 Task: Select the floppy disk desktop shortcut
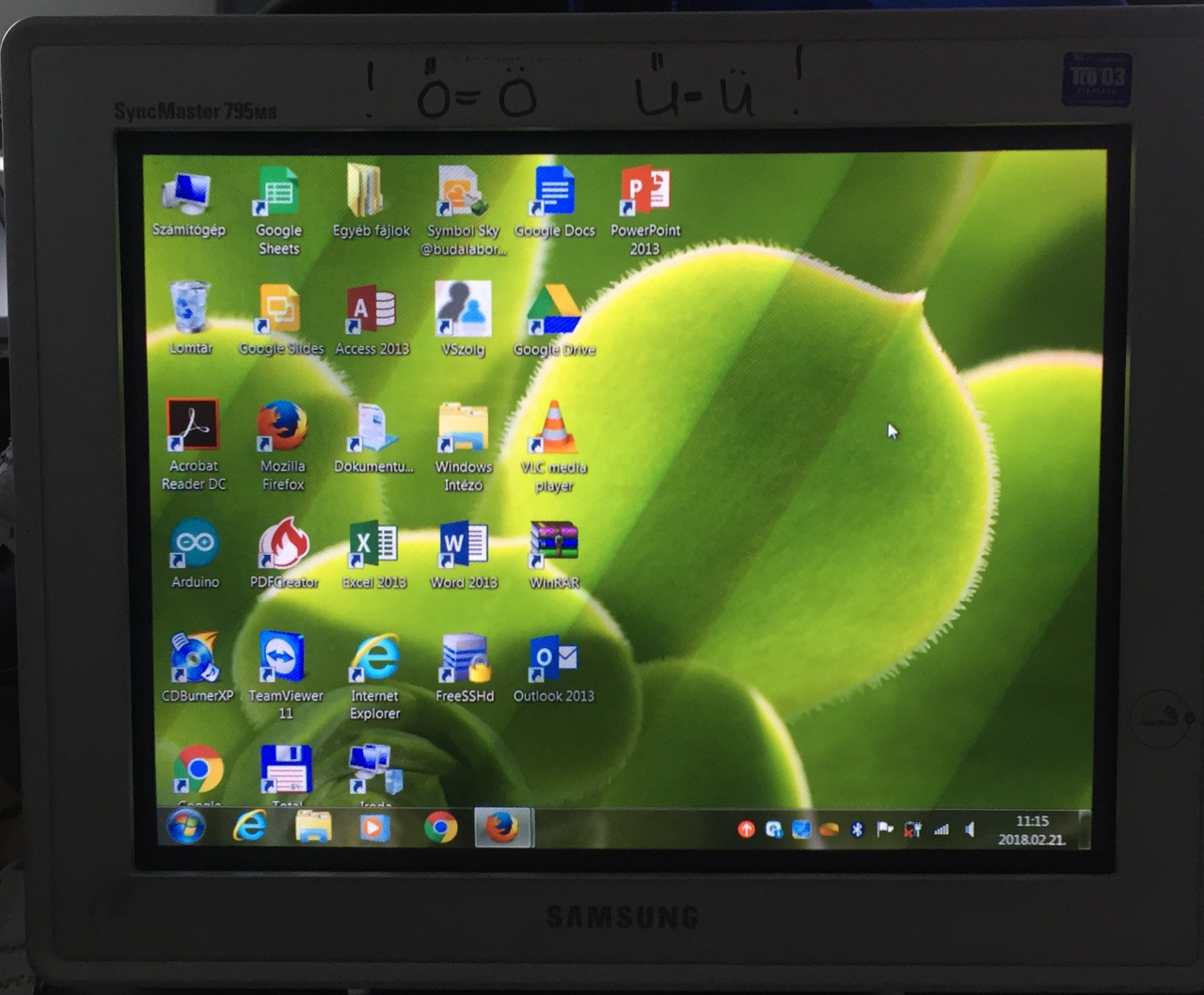coord(286,775)
